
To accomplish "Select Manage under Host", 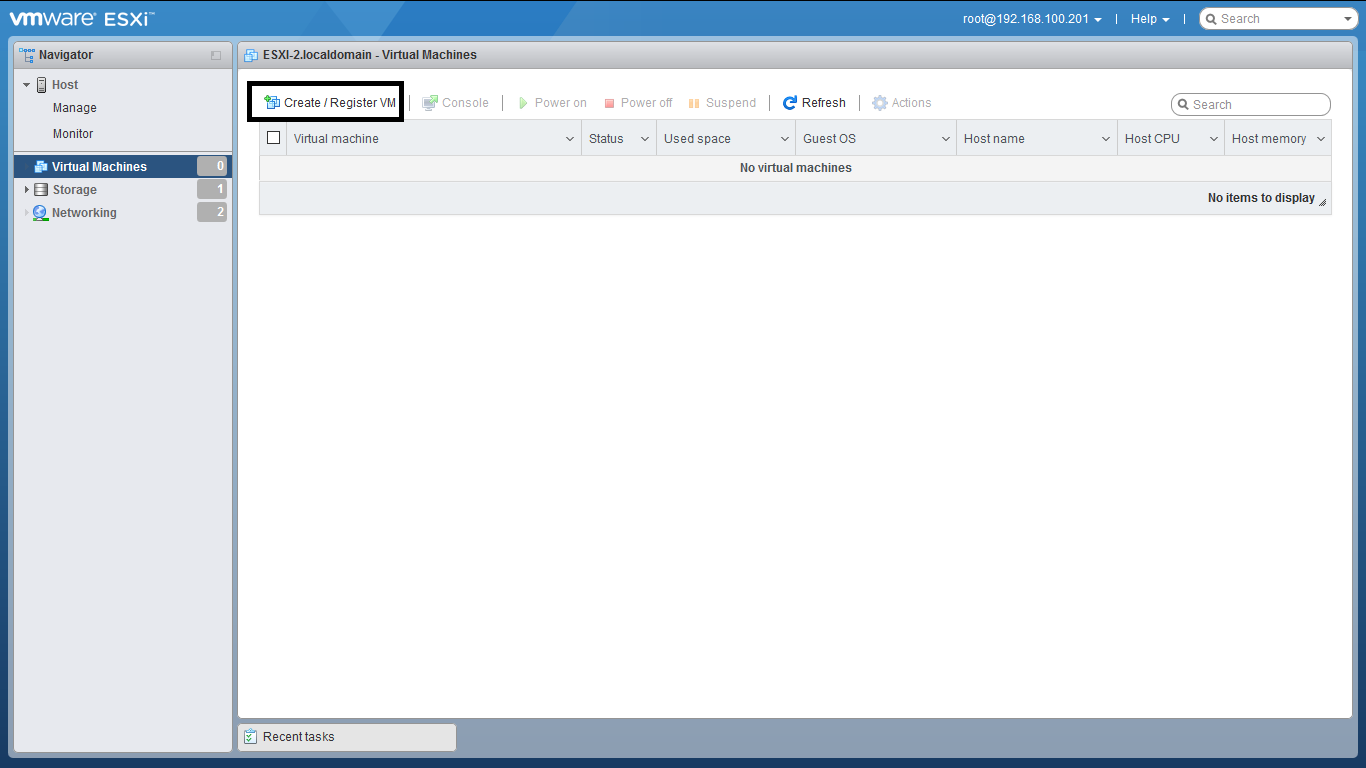I will [75, 108].
